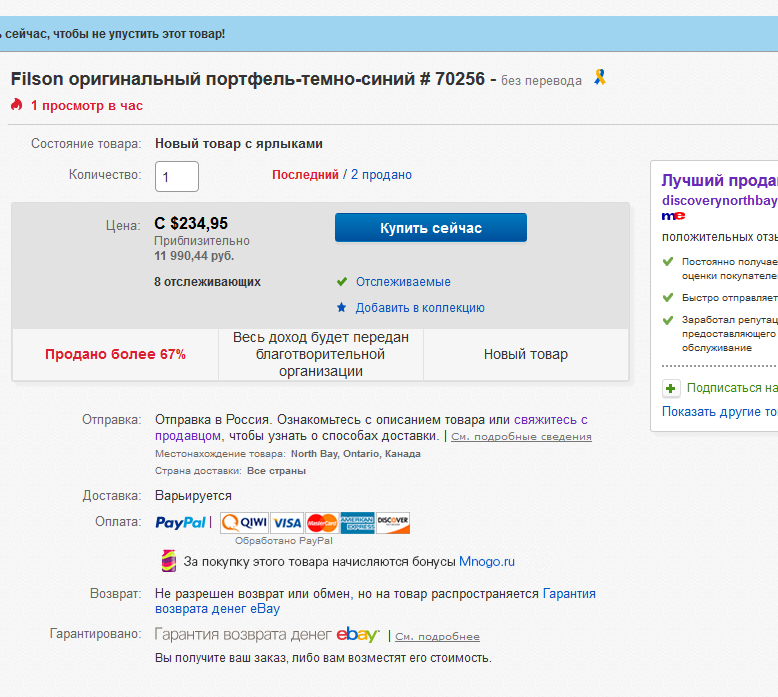Click 'North Bay, Ontario, Канада' location text
Image resolution: width=778 pixels, height=697 pixels.
coord(355,454)
